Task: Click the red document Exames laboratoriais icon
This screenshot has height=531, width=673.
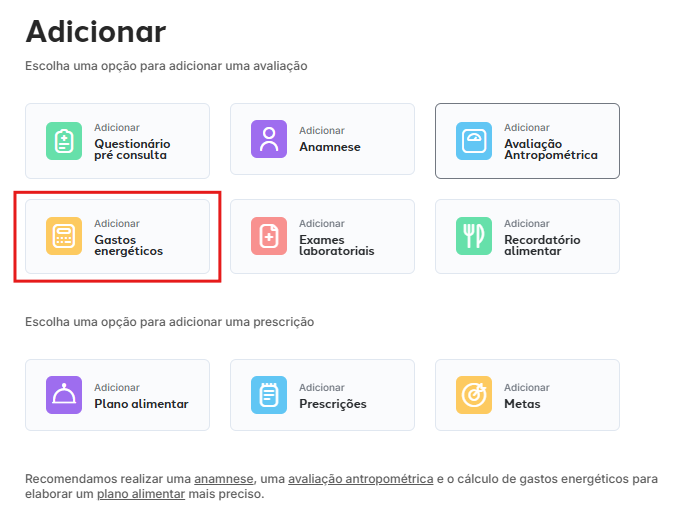Action: point(269,236)
